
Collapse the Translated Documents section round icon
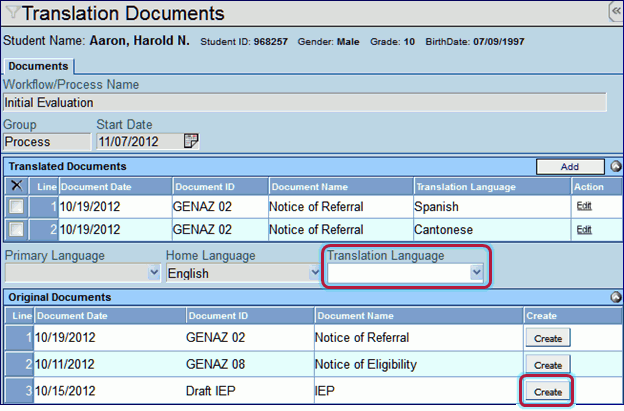616,166
